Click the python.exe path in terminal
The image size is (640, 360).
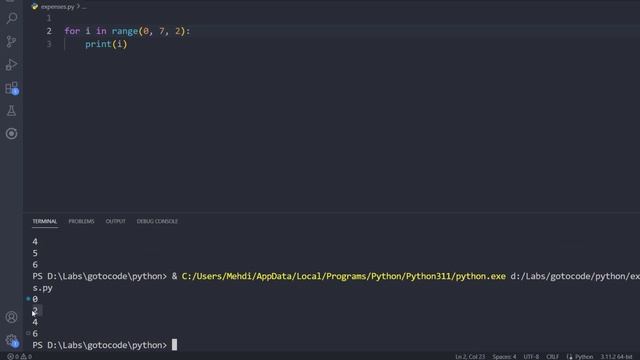pos(344,276)
